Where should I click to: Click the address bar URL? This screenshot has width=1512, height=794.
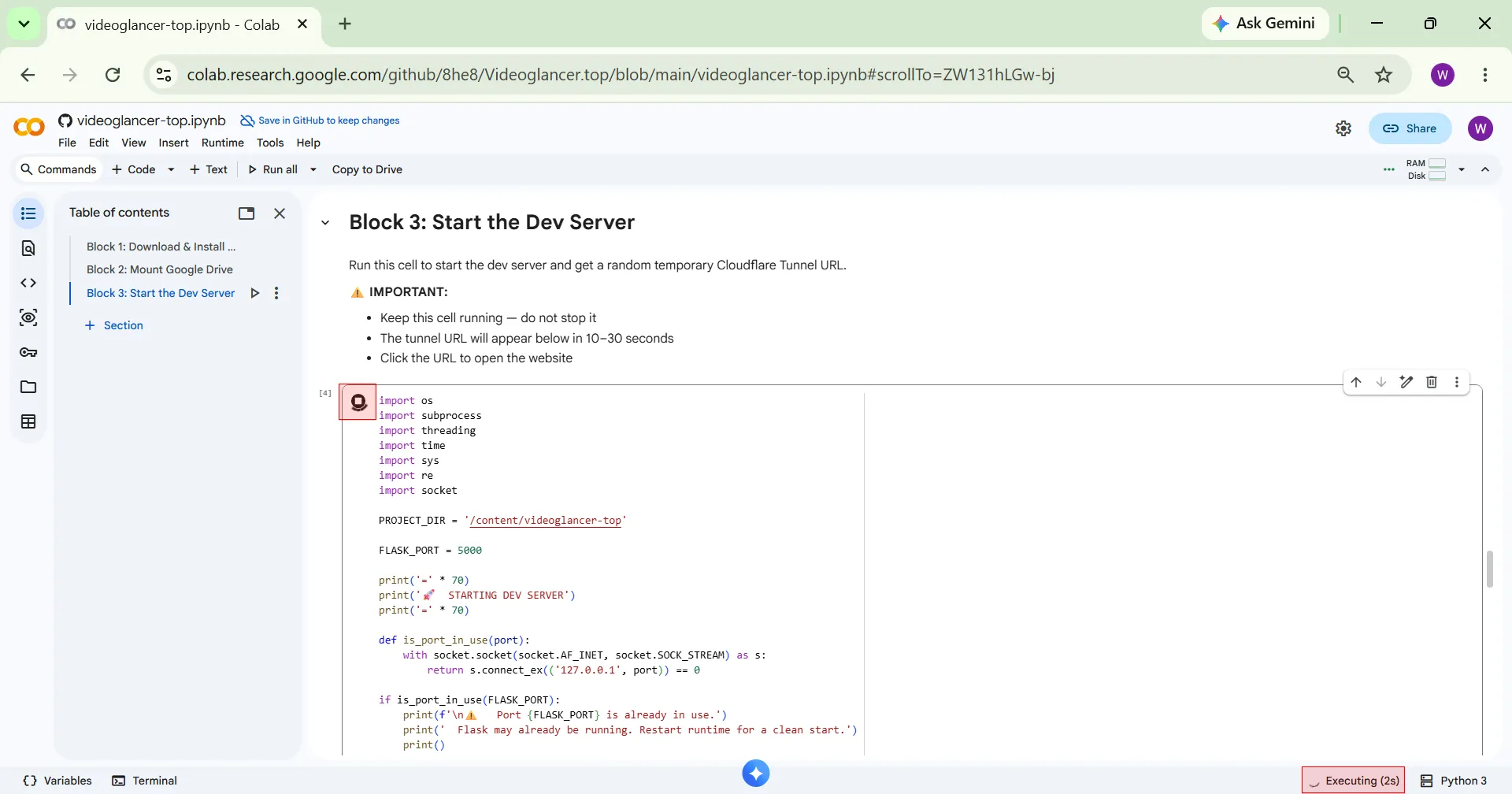click(621, 75)
